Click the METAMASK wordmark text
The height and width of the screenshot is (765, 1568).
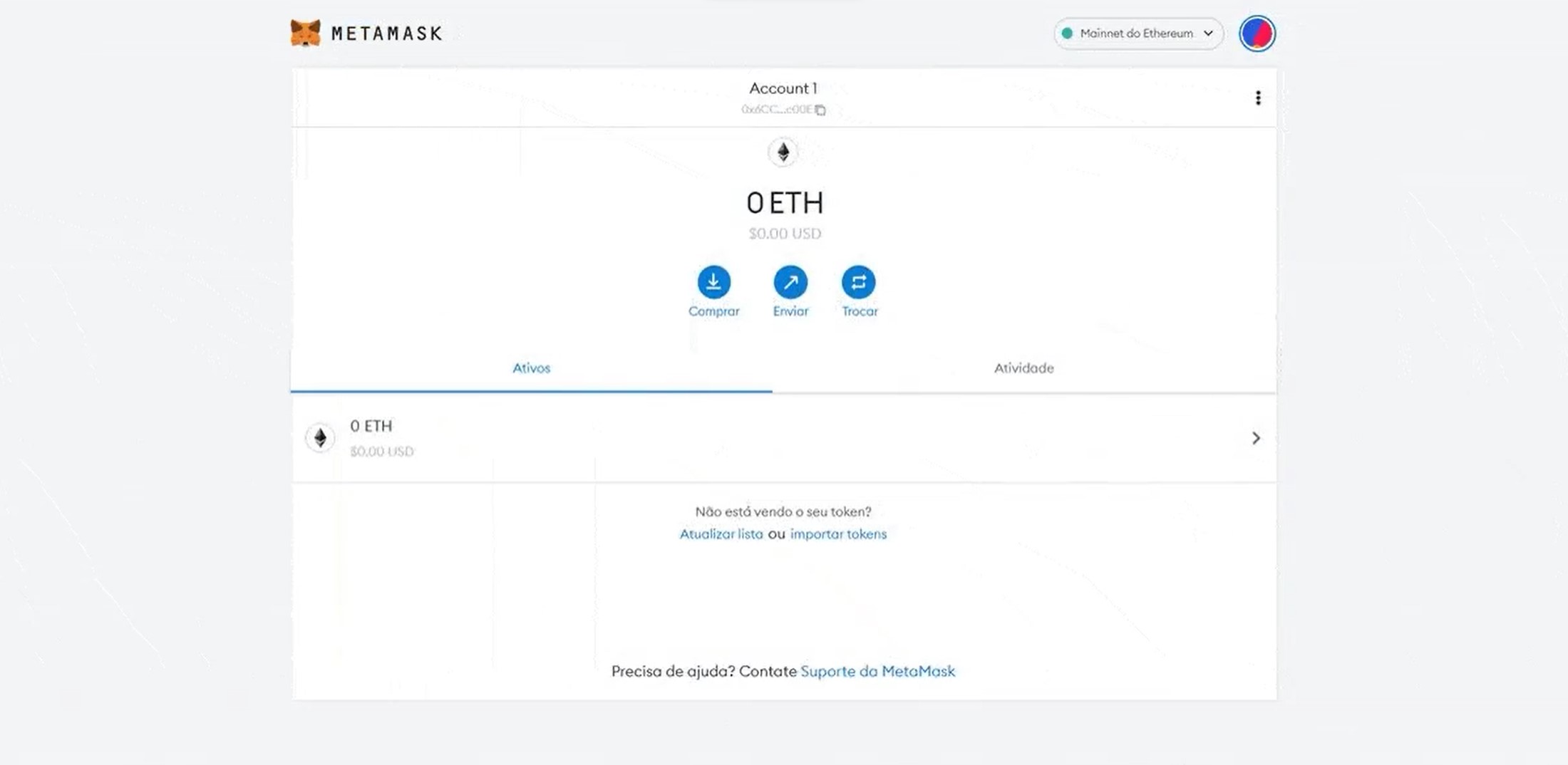(x=387, y=33)
